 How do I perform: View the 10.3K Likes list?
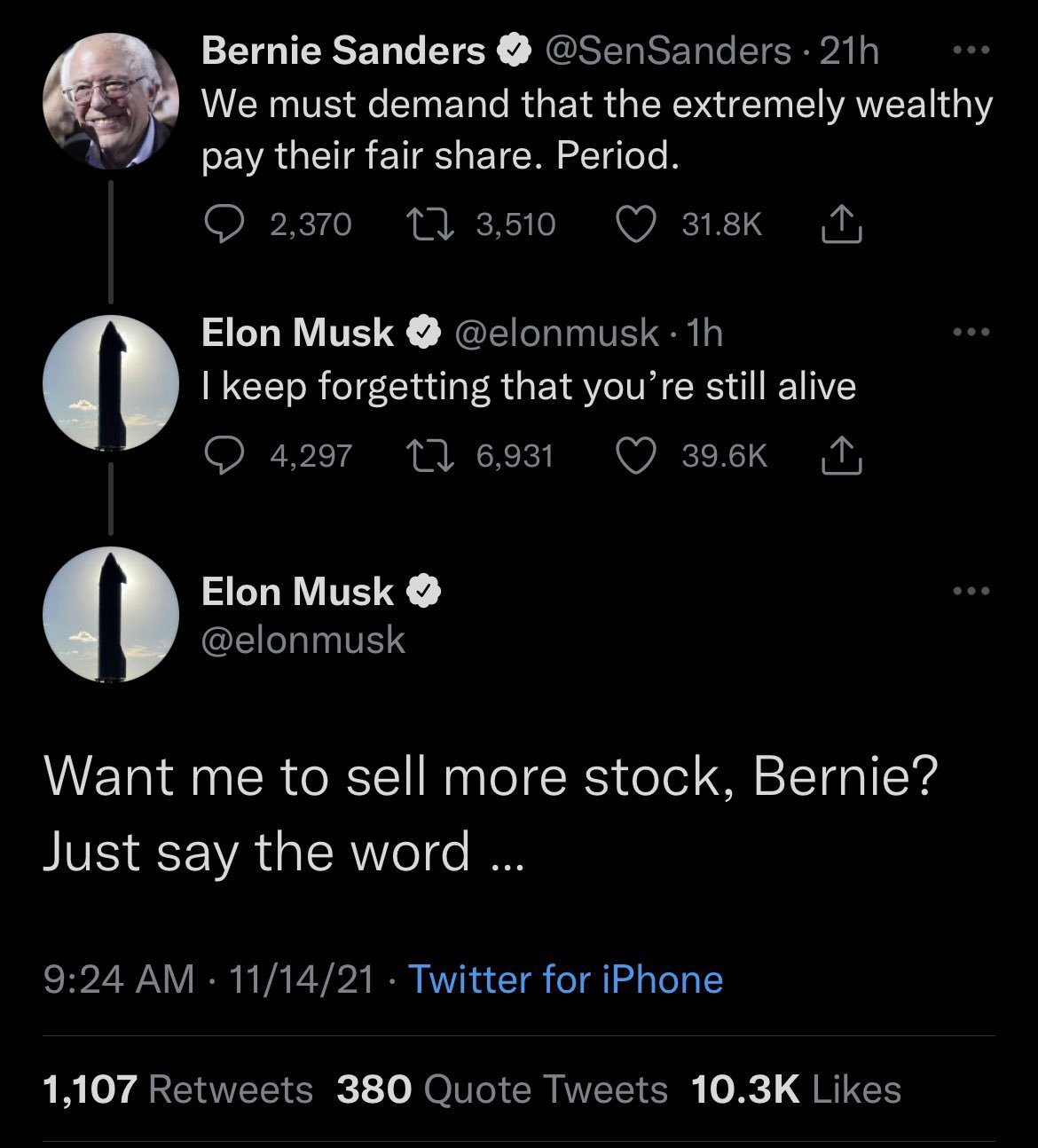pos(795,1089)
